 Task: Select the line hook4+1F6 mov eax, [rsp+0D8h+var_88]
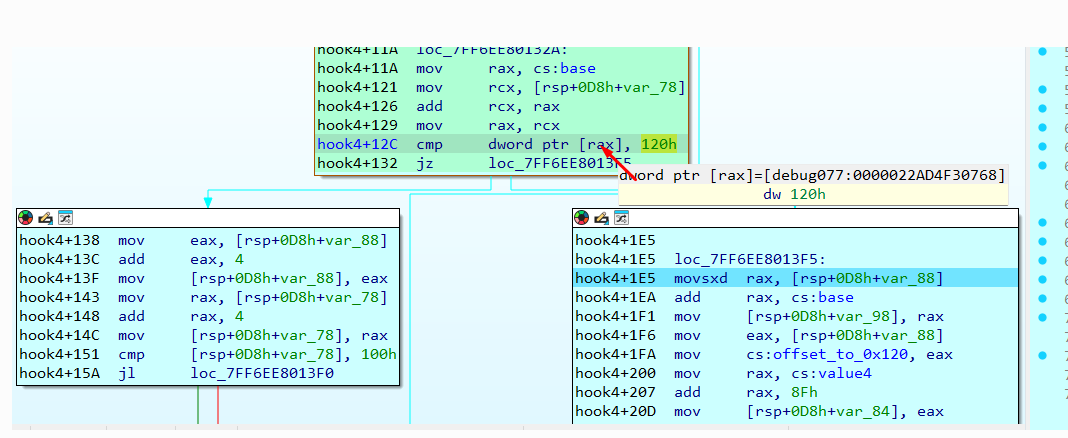click(x=796, y=335)
